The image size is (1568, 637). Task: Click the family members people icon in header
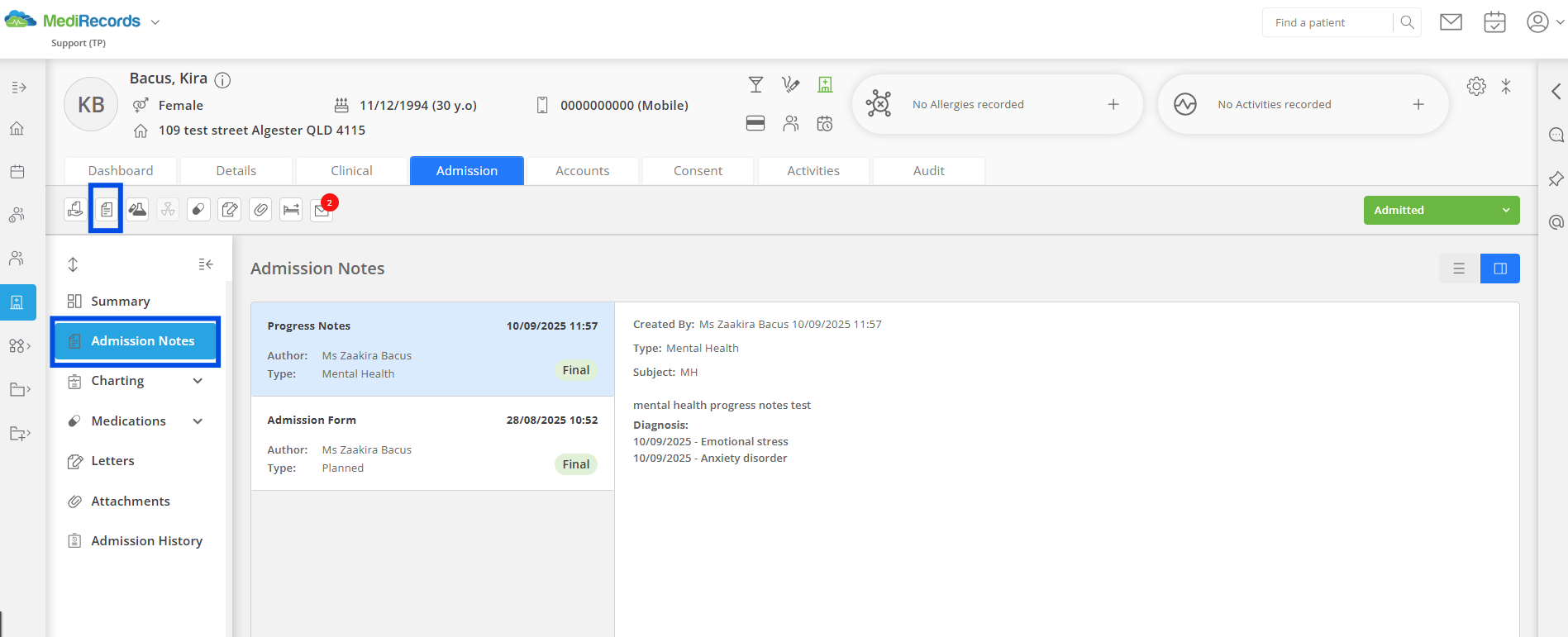point(791,123)
